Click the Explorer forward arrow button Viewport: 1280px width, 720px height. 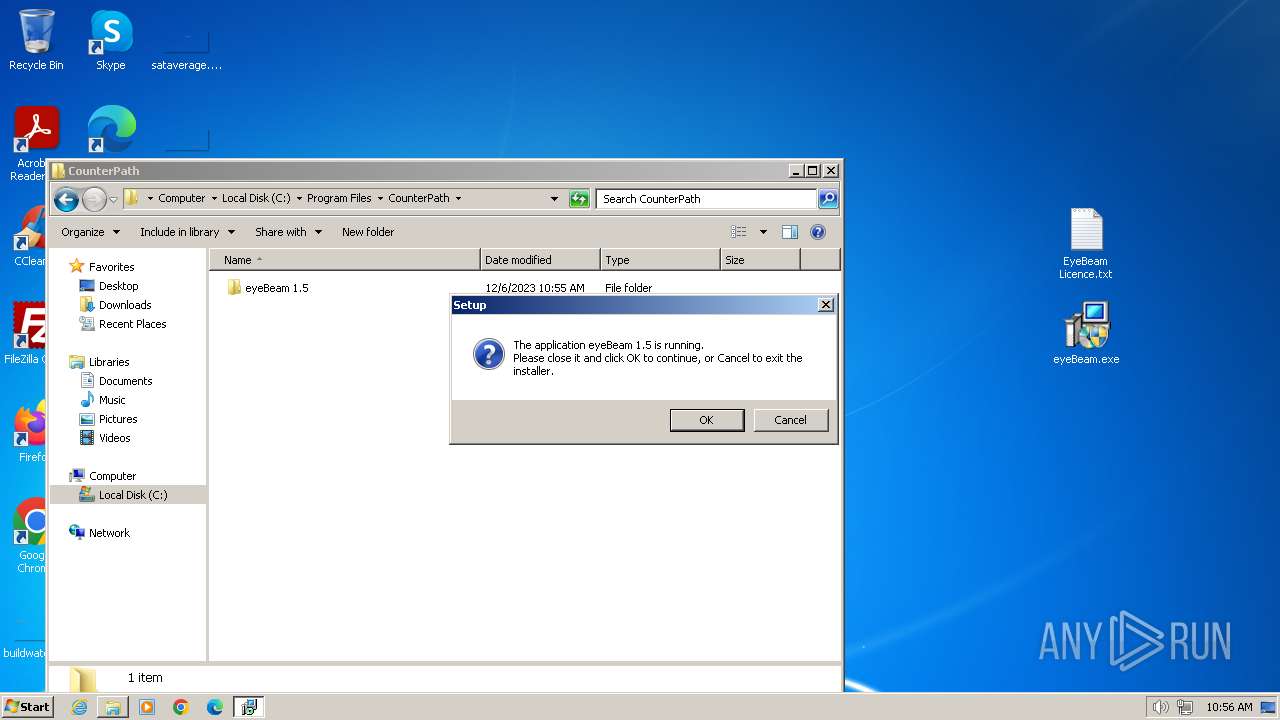(x=94, y=199)
